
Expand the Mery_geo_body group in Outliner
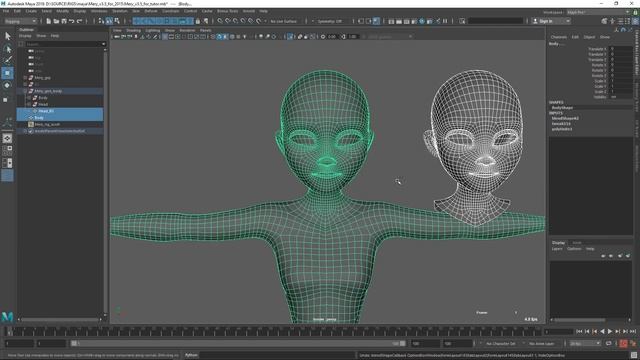[25, 91]
